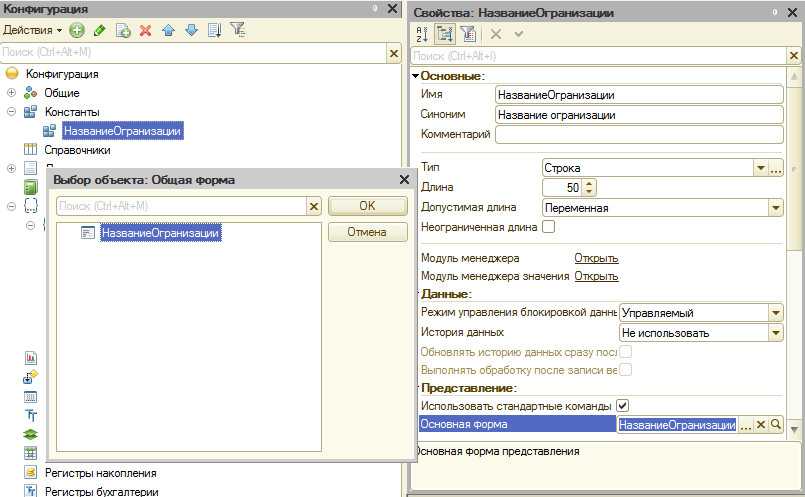Select НазваниеОрганизации form in the Выбор объекта list
Viewport: 805px width, 497px height.
pyautogui.click(x=161, y=233)
